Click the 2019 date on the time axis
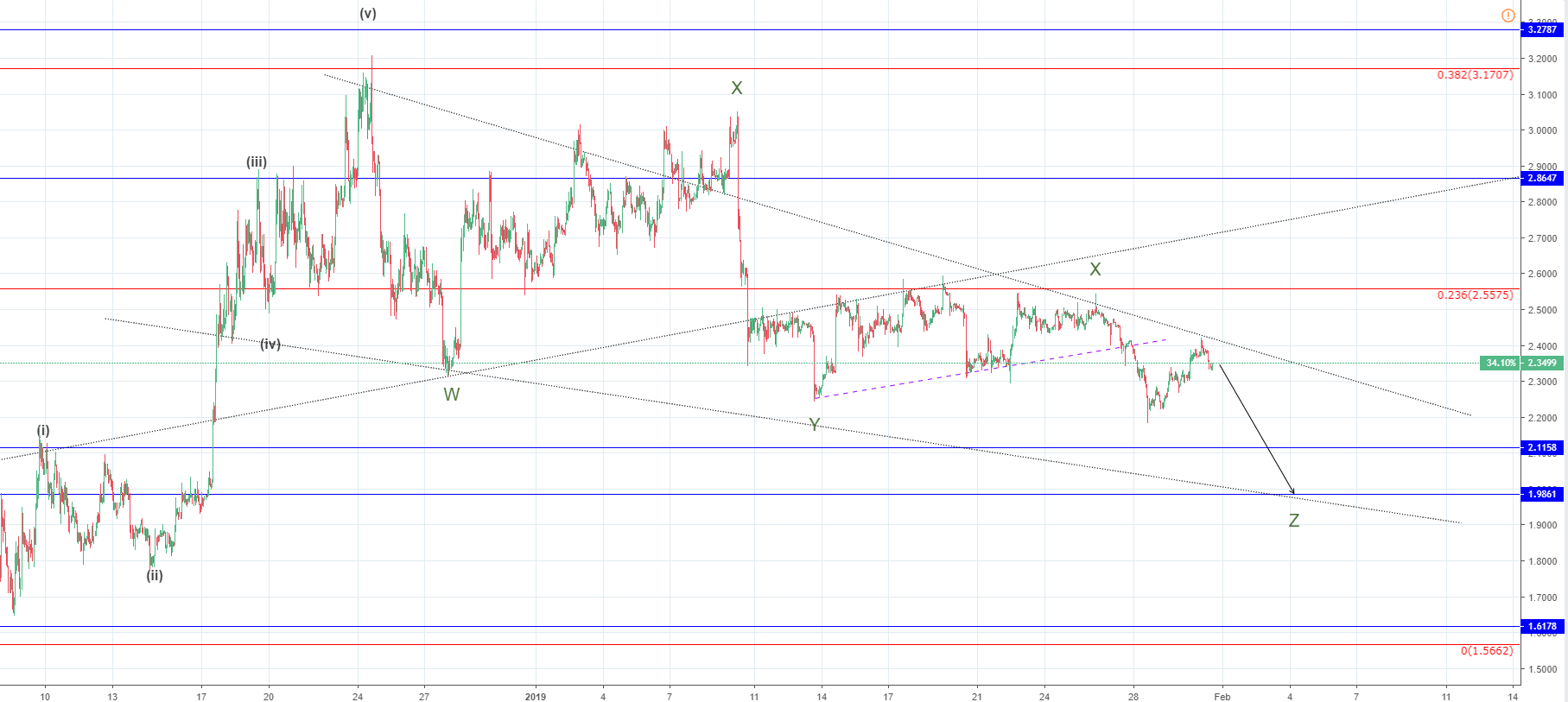This screenshot has height=702, width=1568. pyautogui.click(x=536, y=697)
